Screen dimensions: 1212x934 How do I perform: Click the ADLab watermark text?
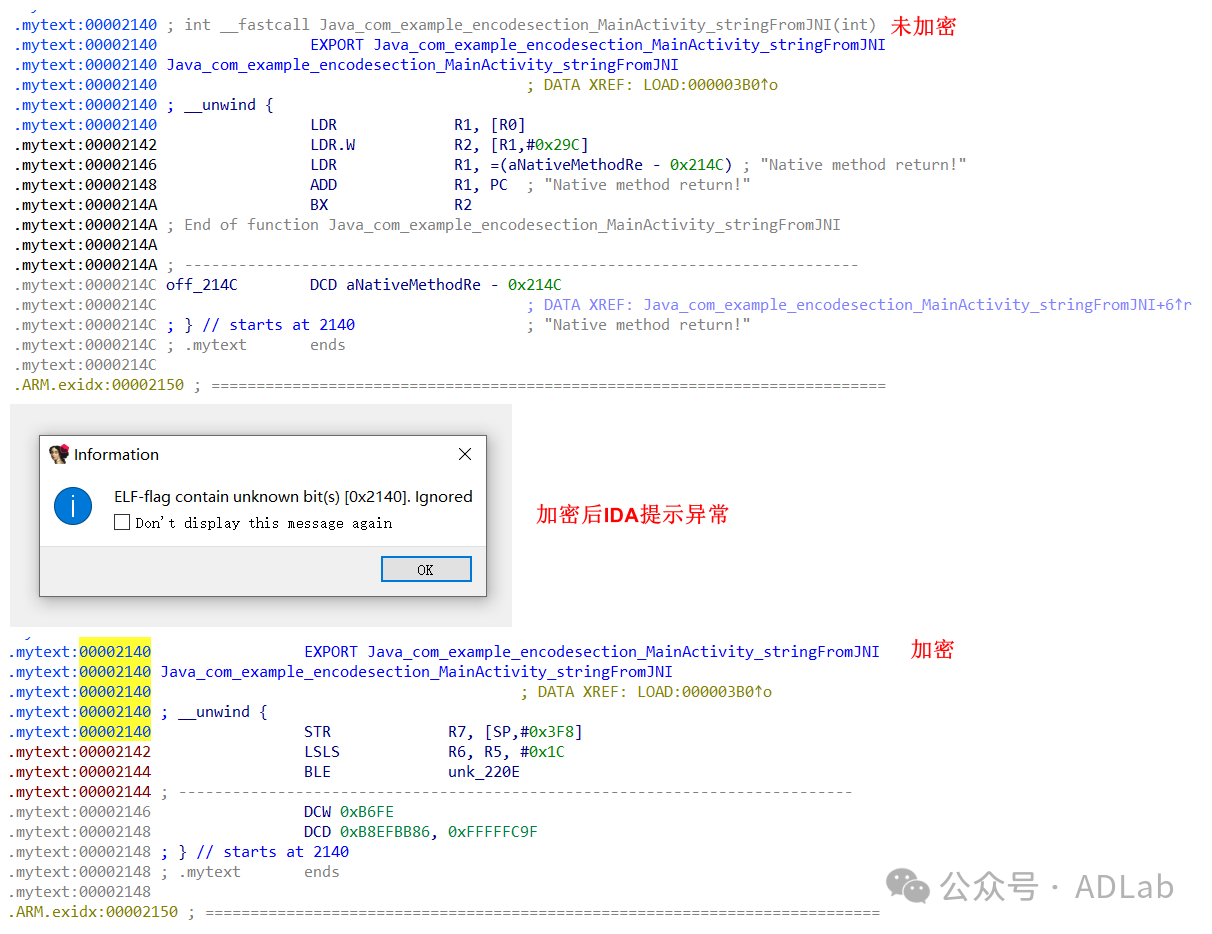coord(1124,887)
